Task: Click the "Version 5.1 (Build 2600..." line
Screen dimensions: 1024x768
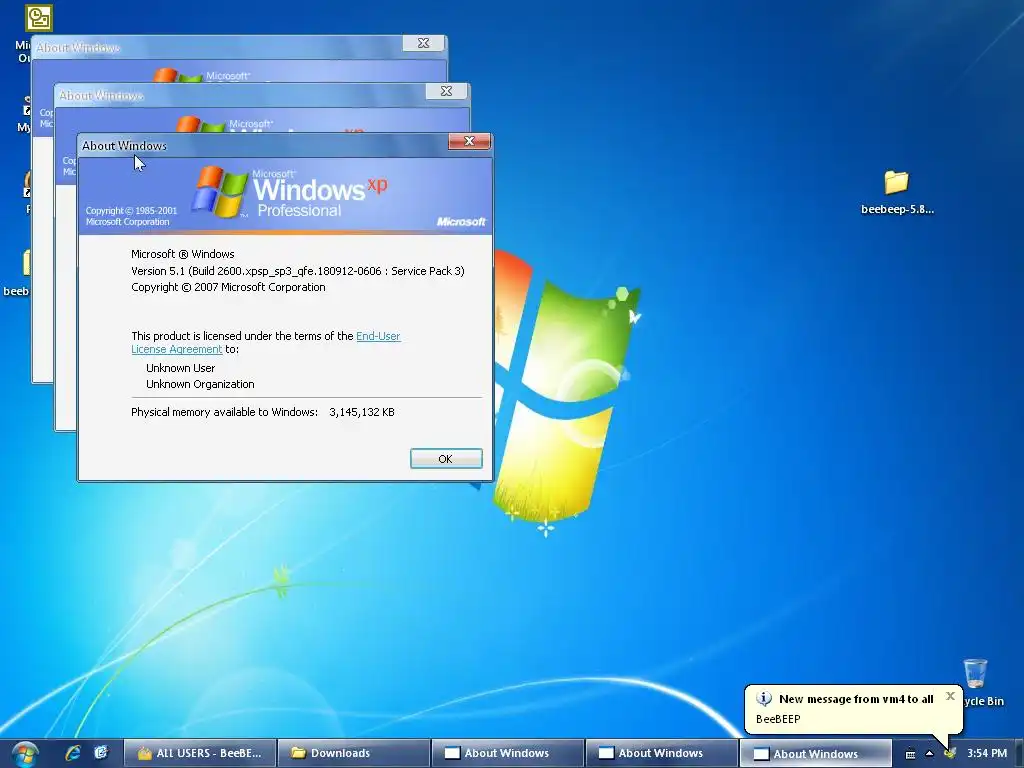Action: pos(298,271)
